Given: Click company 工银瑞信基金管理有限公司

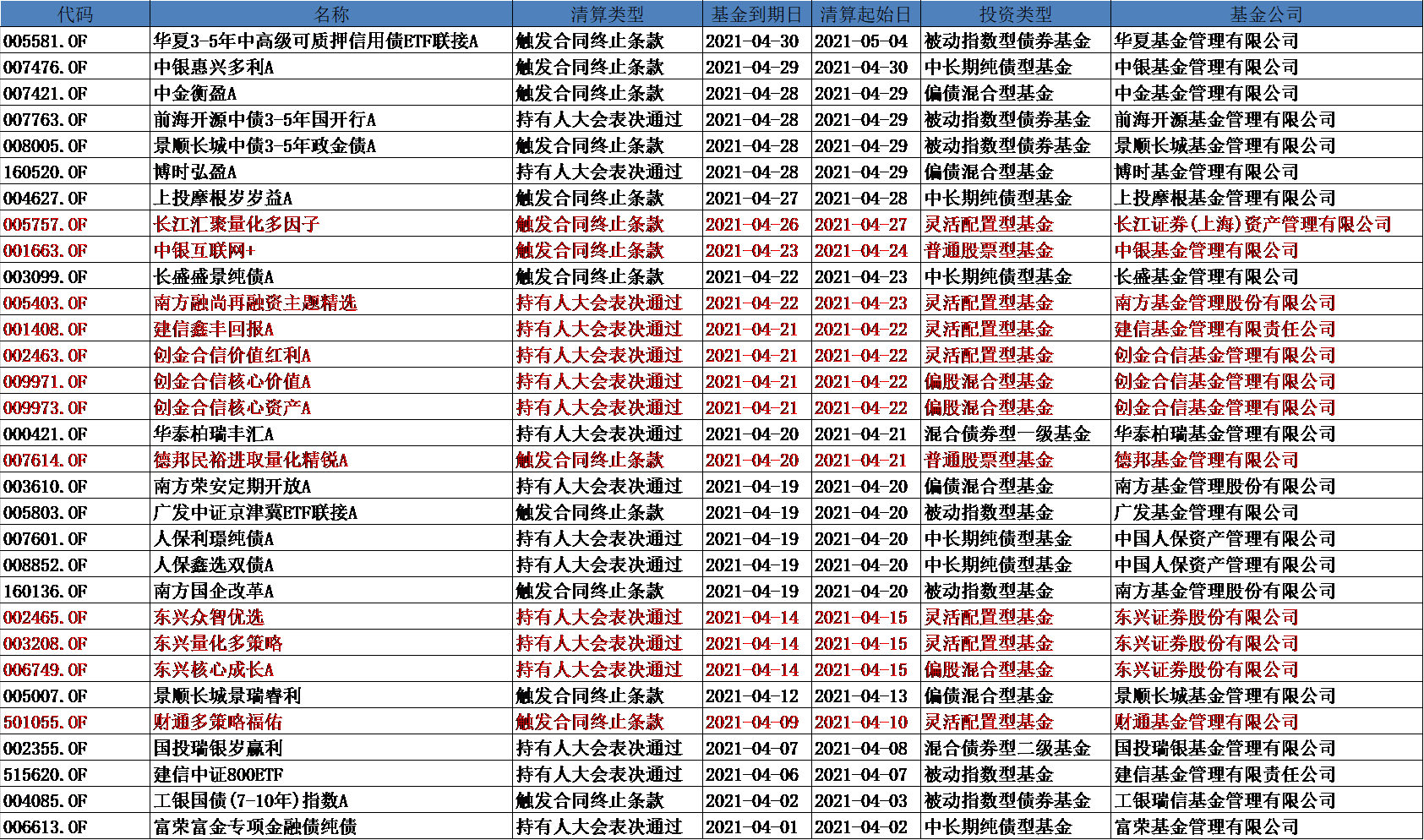Looking at the screenshot, I should point(1225,801).
